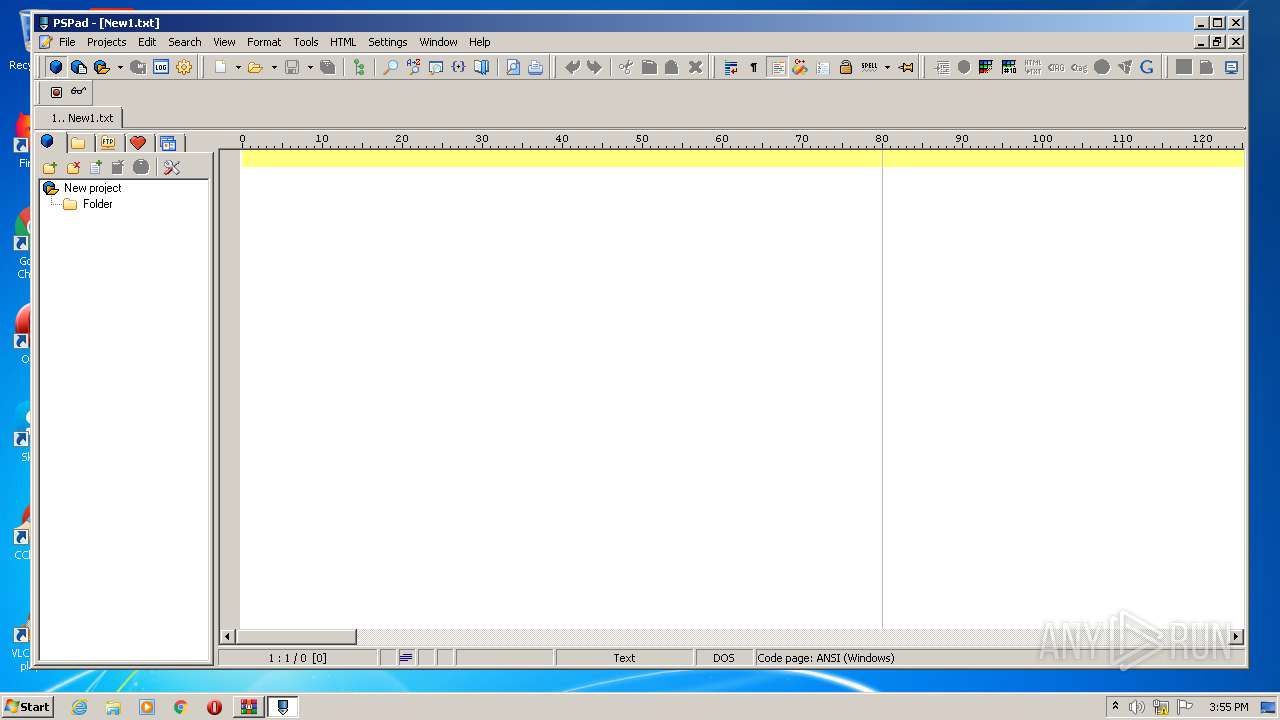Click the SPELL check icon

(869, 67)
